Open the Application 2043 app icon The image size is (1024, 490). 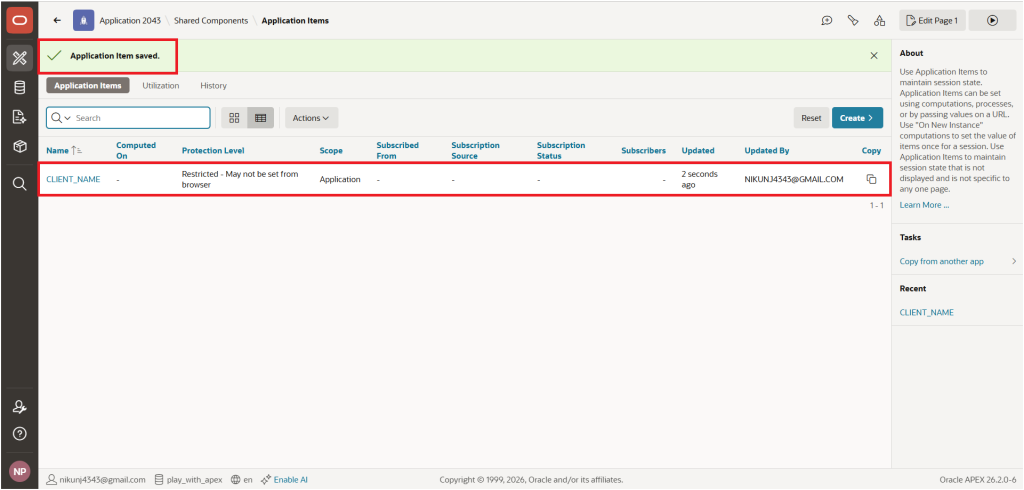(x=83, y=20)
